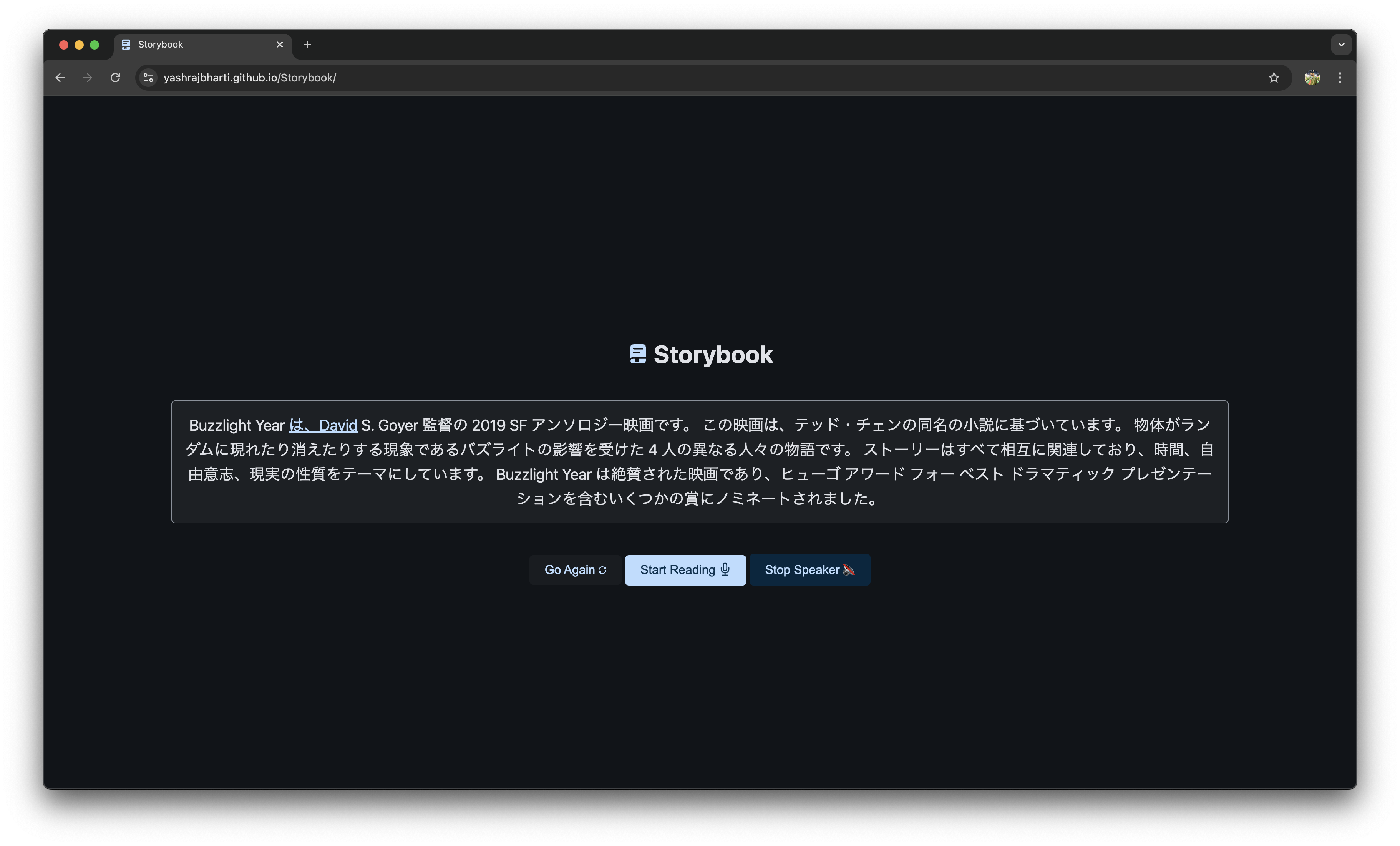Reload the page with the browser refresh icon
The width and height of the screenshot is (1400, 846).
[x=115, y=77]
